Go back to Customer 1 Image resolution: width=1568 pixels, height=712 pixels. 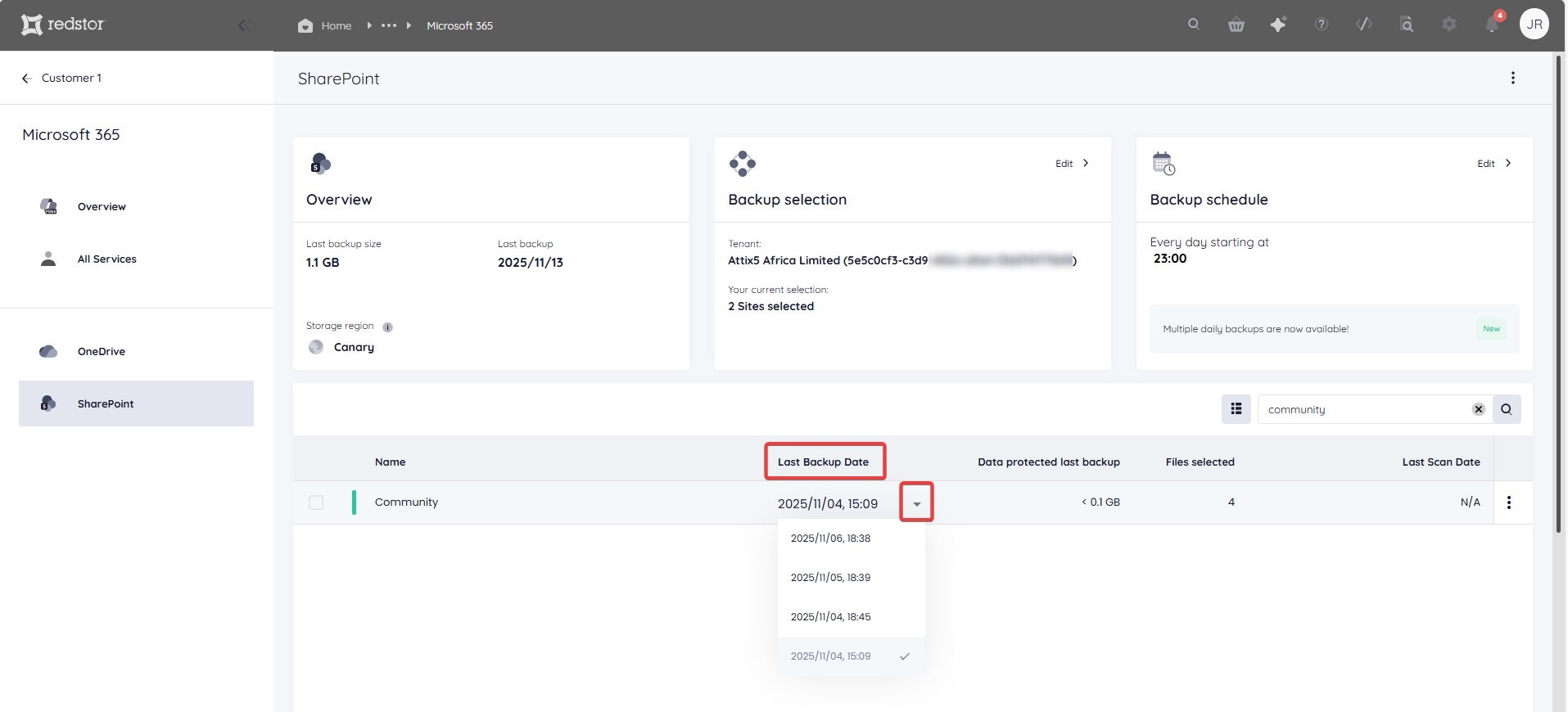(x=61, y=78)
